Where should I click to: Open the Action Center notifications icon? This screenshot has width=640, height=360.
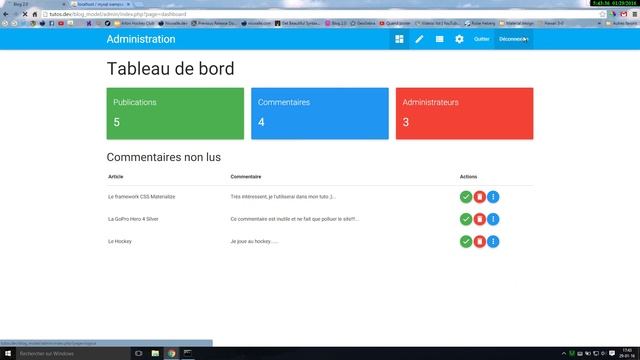[x=612, y=353]
